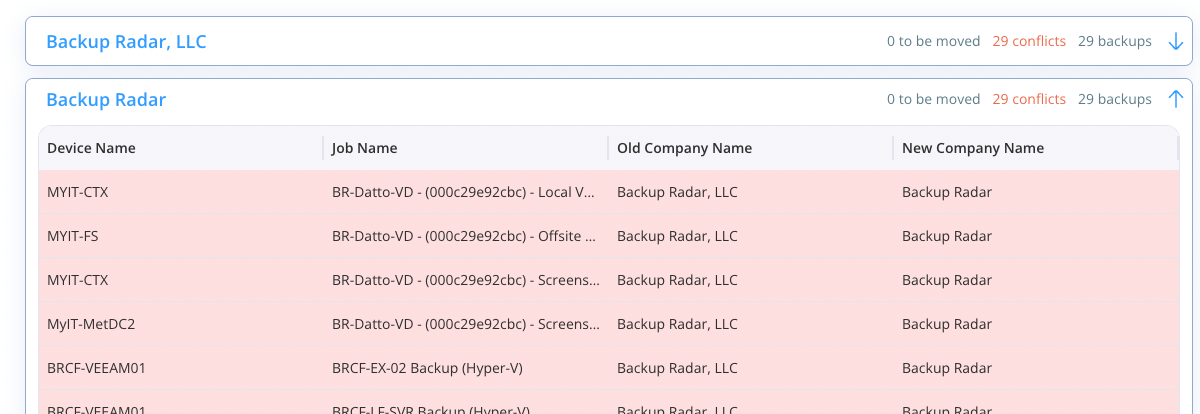Click new company name in the MyIT-MetDC2 row
The width and height of the screenshot is (1200, 414).
point(947,324)
